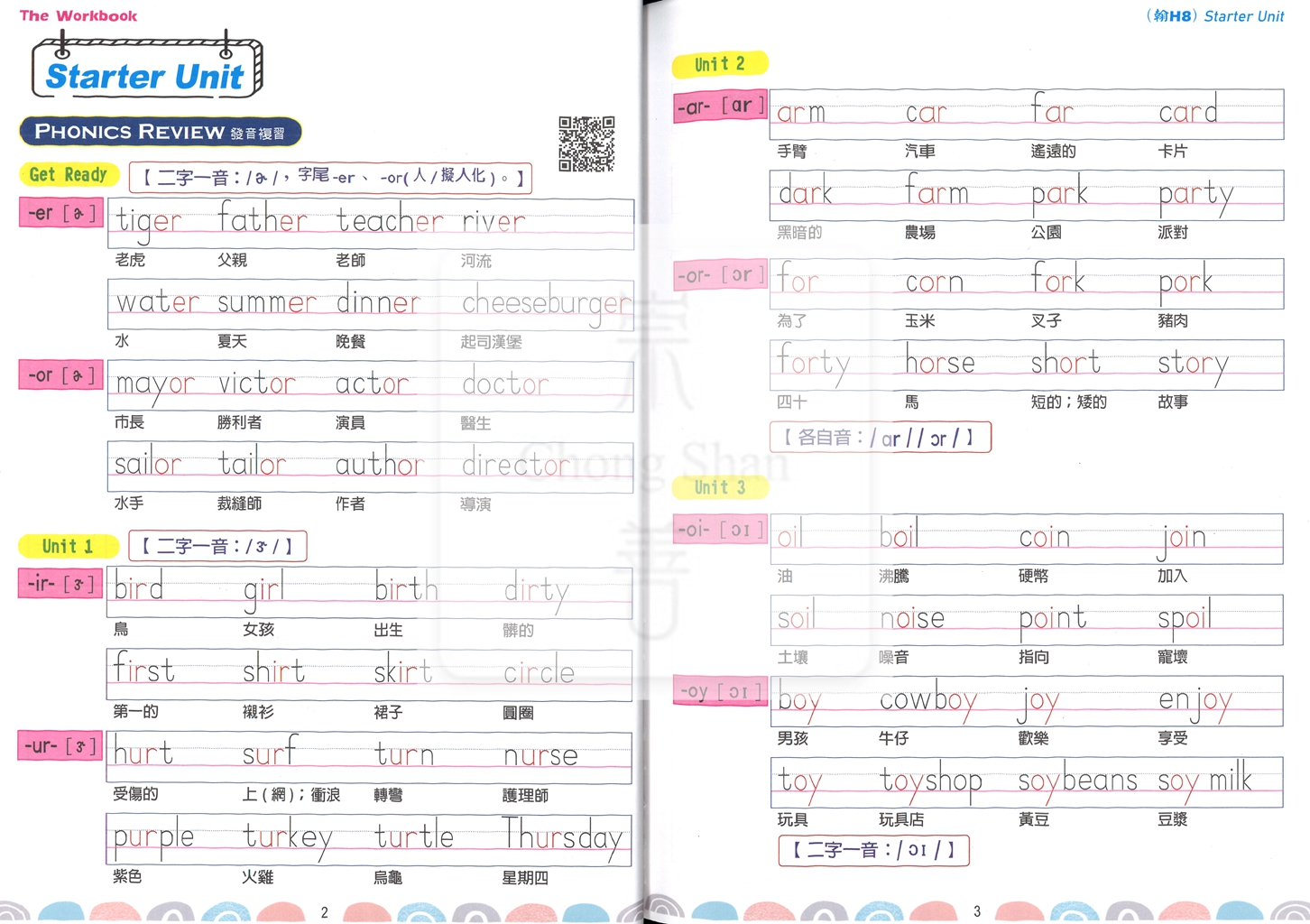Screen dimensions: 1310x924
Task: Click the pink -ir- phonics tag
Action: click(x=61, y=584)
